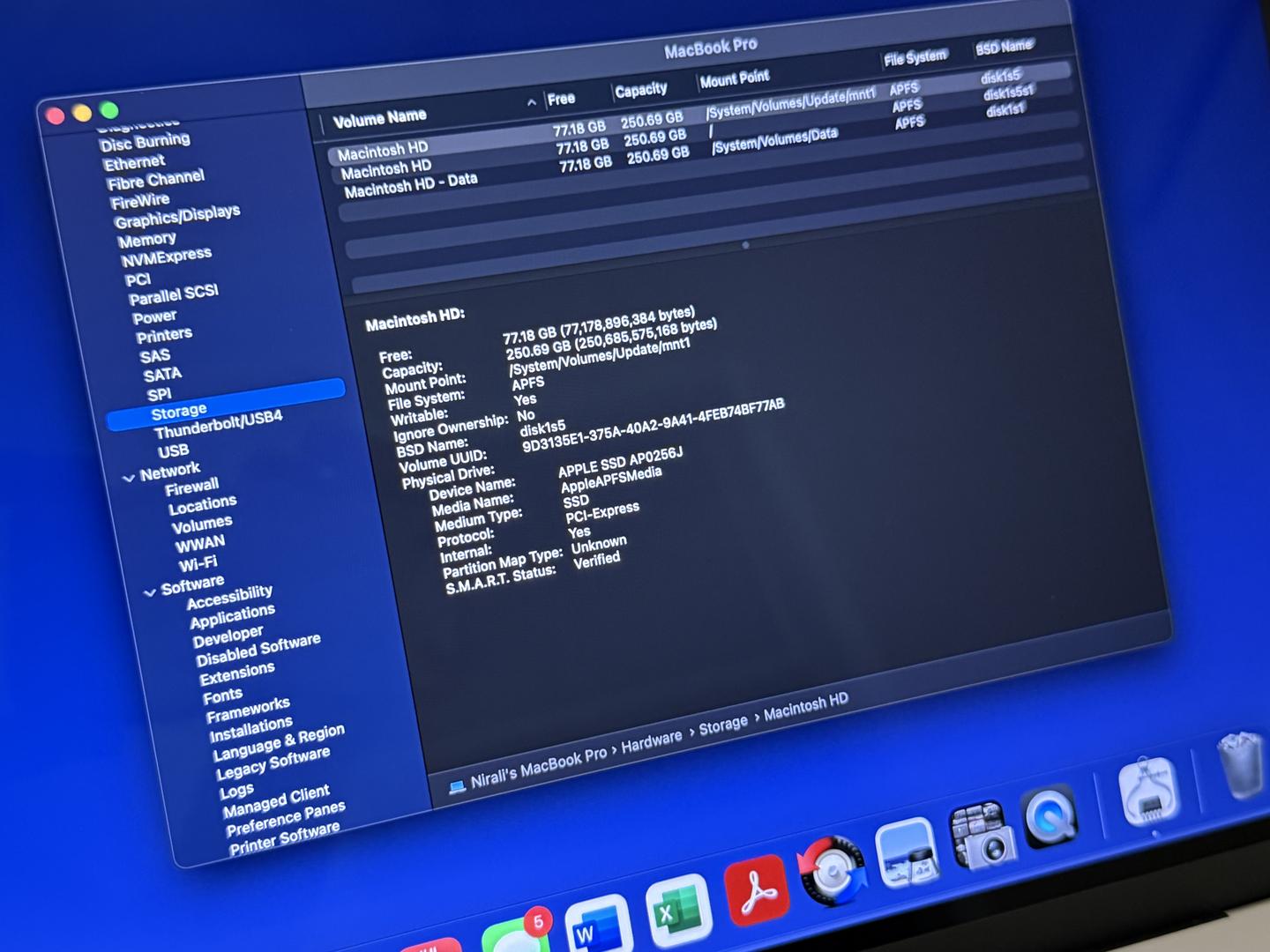Screen dimensions: 1270x952
Task: Click the split-pane divider handle dot
Action: (746, 245)
